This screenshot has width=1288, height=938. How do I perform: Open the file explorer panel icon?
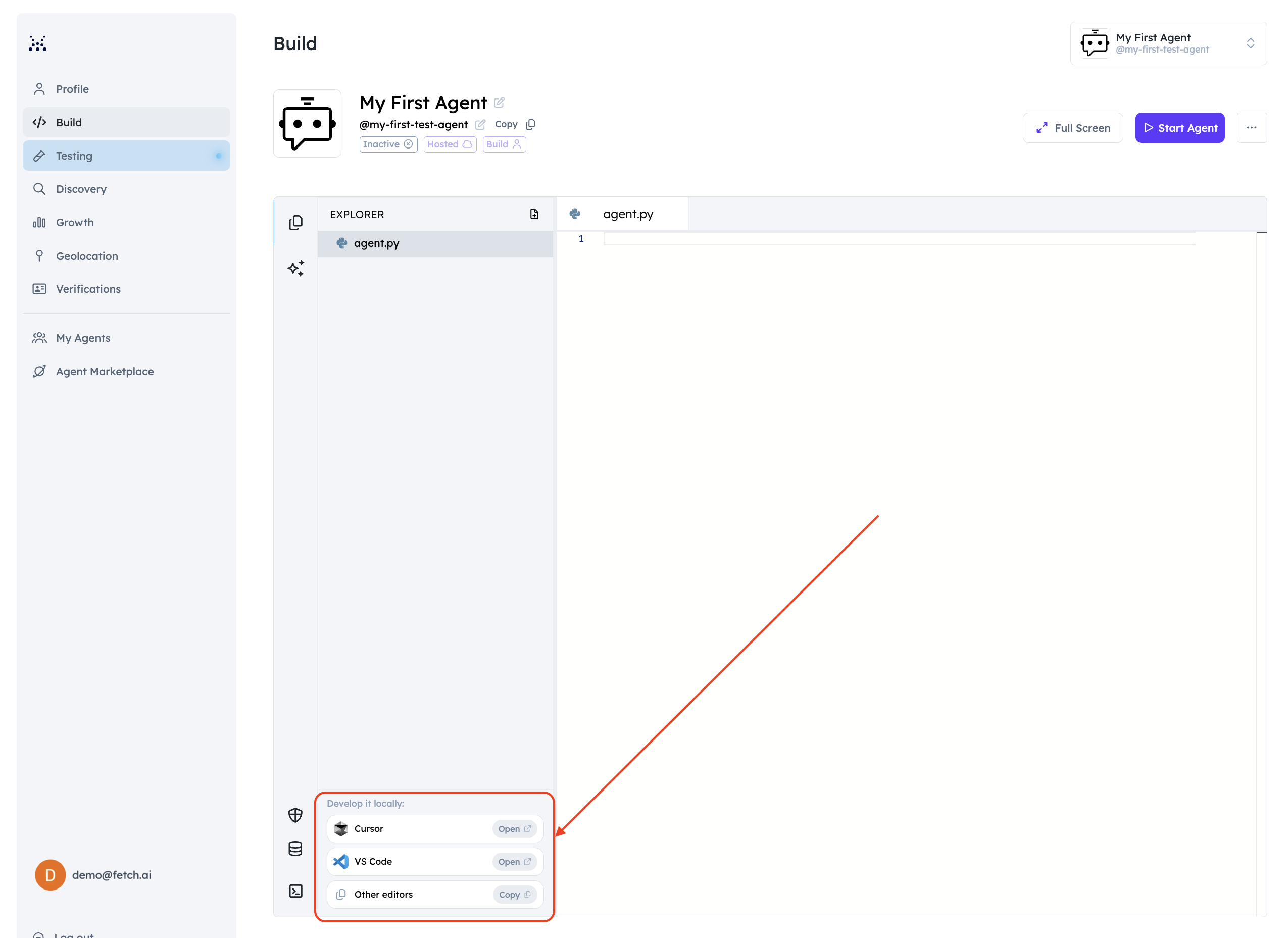(296, 222)
